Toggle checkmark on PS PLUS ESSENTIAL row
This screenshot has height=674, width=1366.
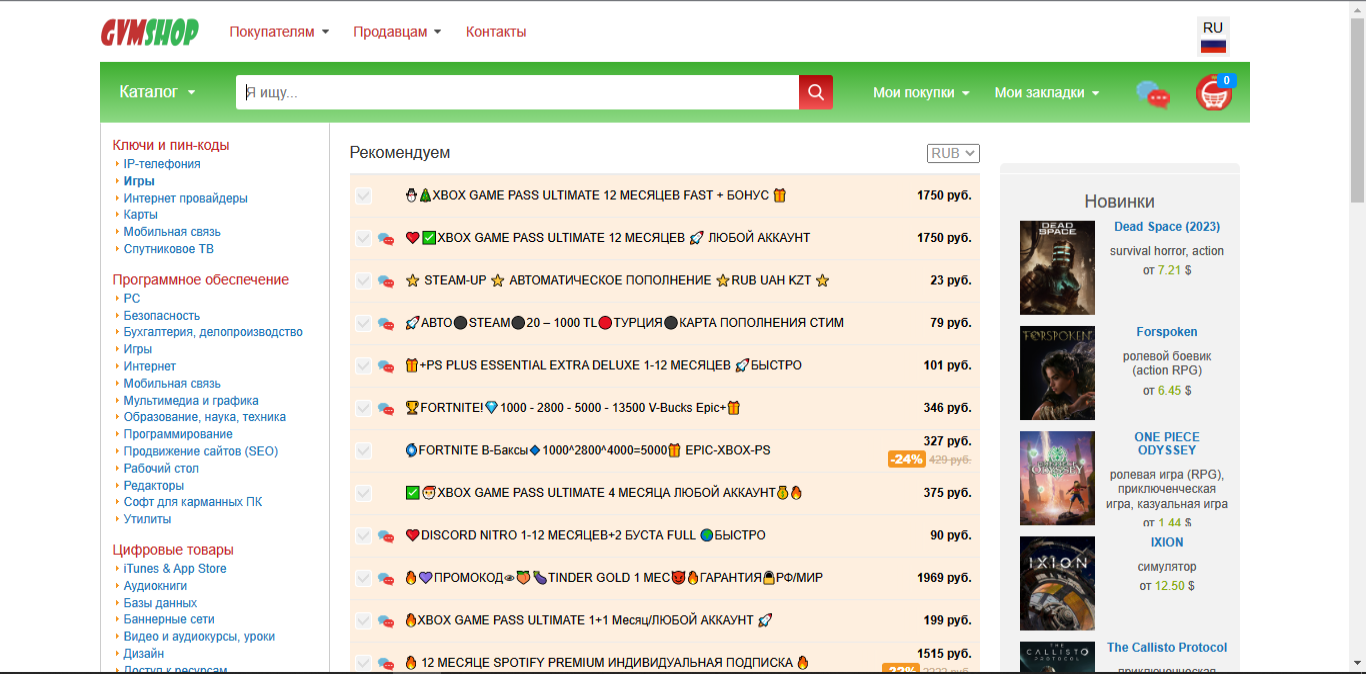click(363, 366)
